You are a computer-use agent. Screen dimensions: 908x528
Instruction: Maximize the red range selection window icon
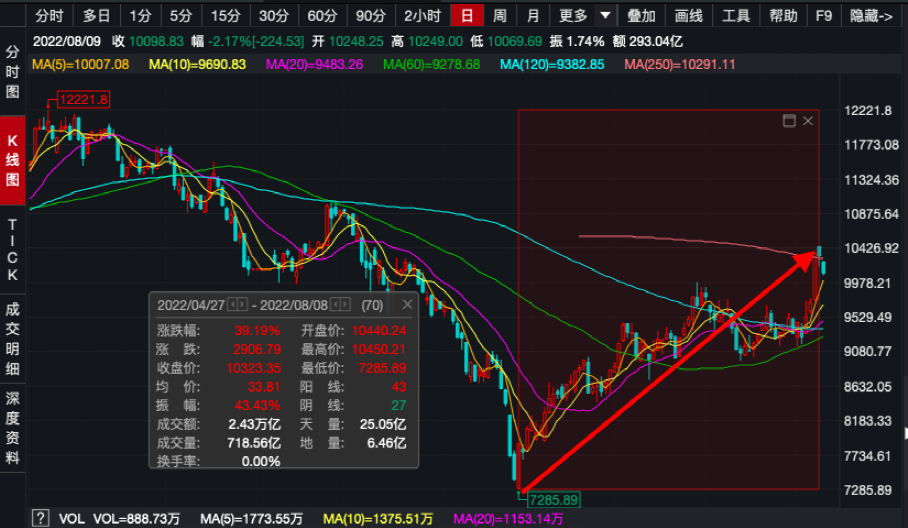[788, 121]
